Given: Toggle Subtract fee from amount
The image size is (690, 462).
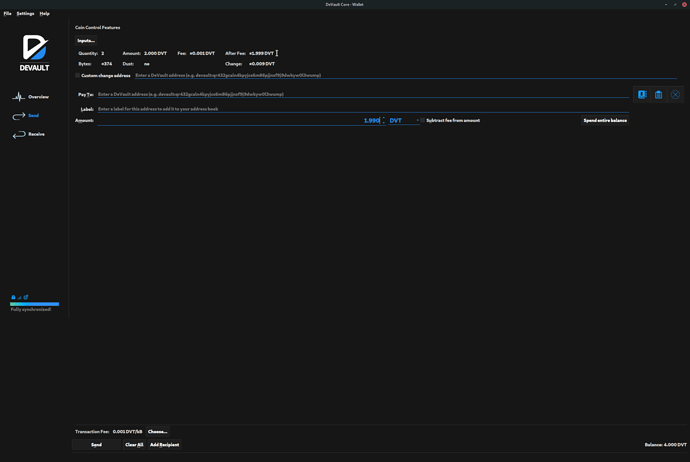Looking at the screenshot, I should click(422, 120).
